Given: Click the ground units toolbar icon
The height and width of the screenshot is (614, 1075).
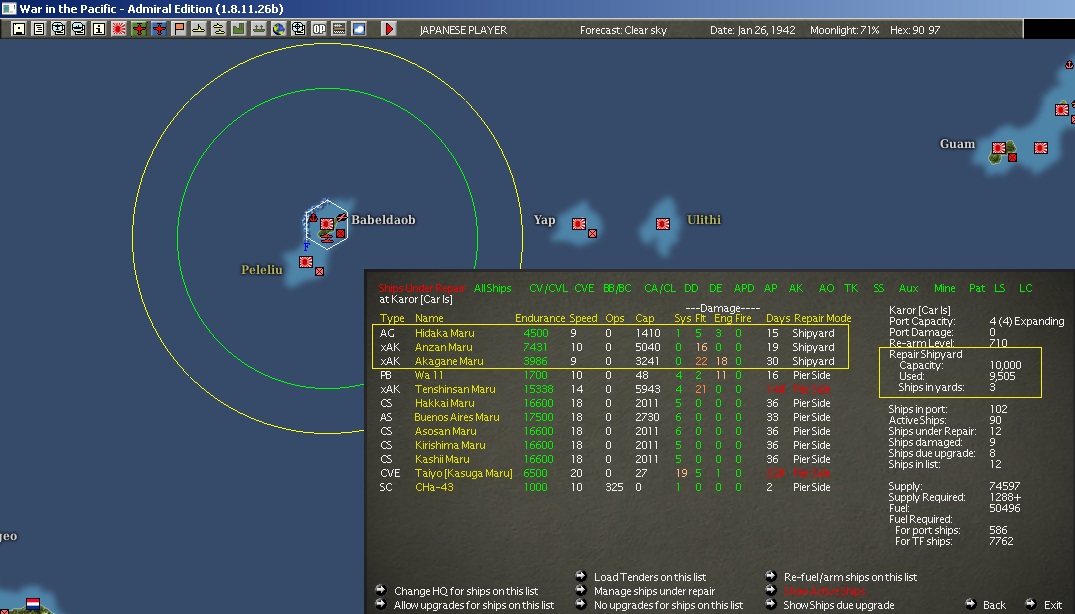Looking at the screenshot, I should 258,29.
